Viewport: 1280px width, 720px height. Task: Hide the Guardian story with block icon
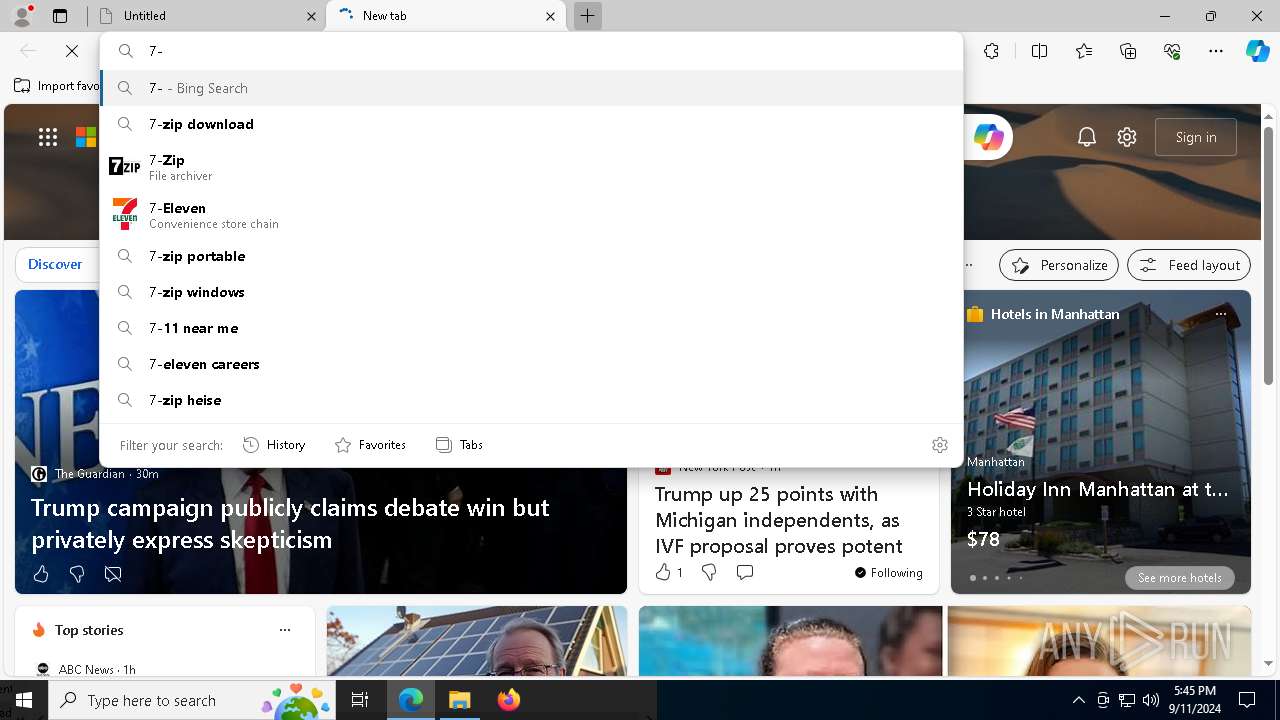(113, 574)
